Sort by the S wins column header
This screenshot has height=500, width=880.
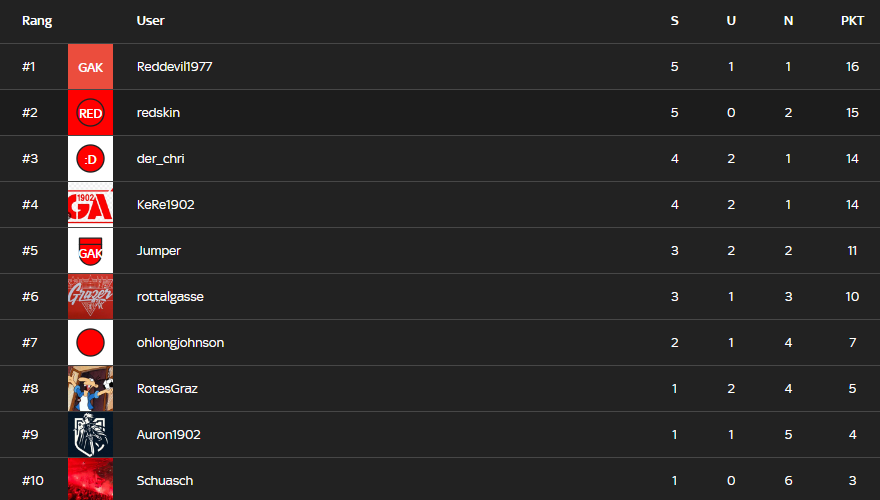point(675,21)
